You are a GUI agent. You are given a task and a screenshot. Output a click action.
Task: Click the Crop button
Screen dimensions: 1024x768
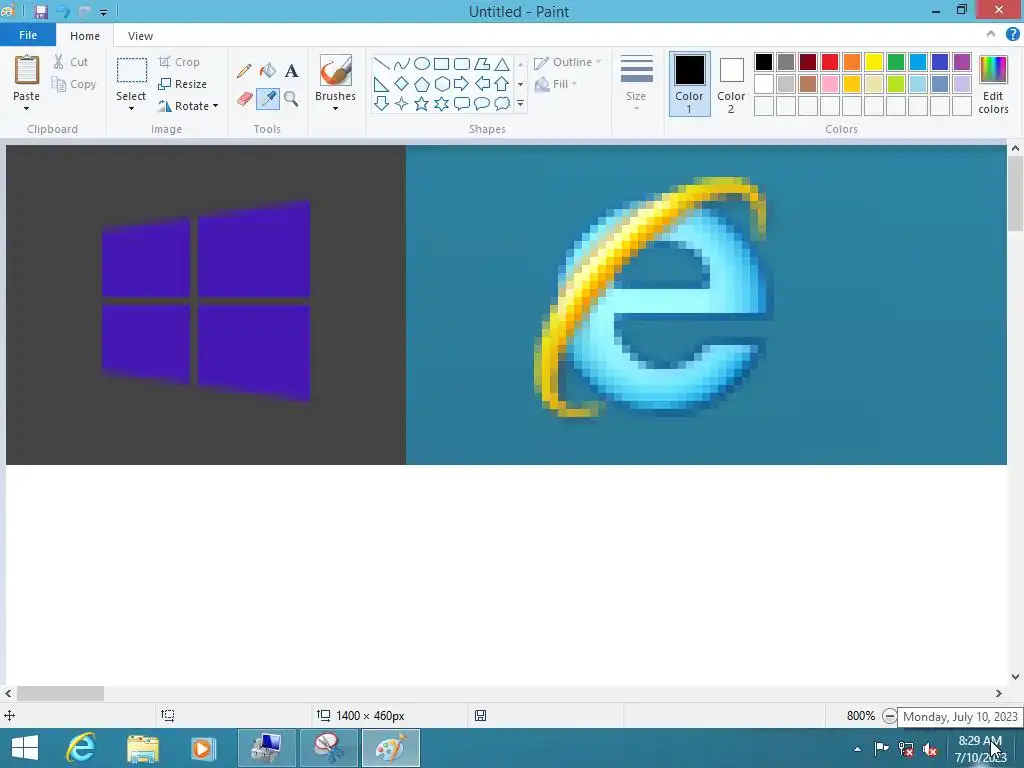click(179, 62)
